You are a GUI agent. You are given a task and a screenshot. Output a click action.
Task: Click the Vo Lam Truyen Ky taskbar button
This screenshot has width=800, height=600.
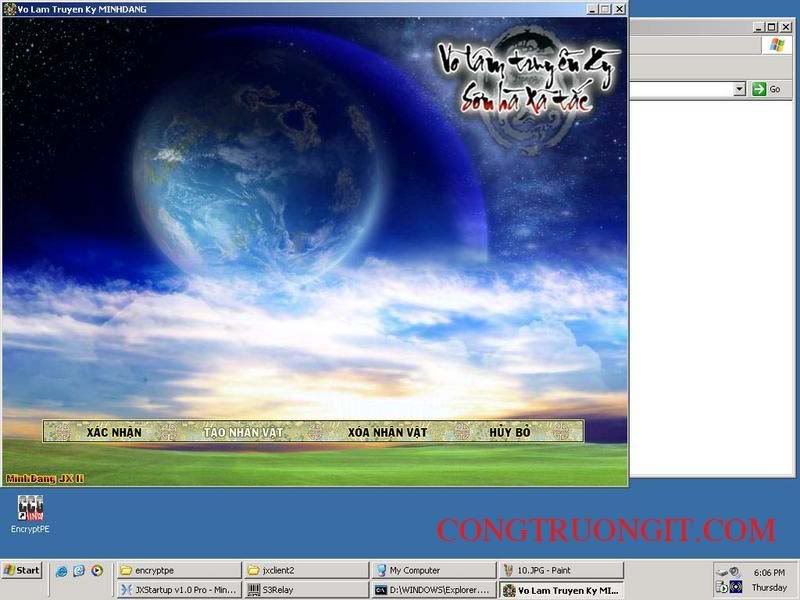[x=561, y=590]
